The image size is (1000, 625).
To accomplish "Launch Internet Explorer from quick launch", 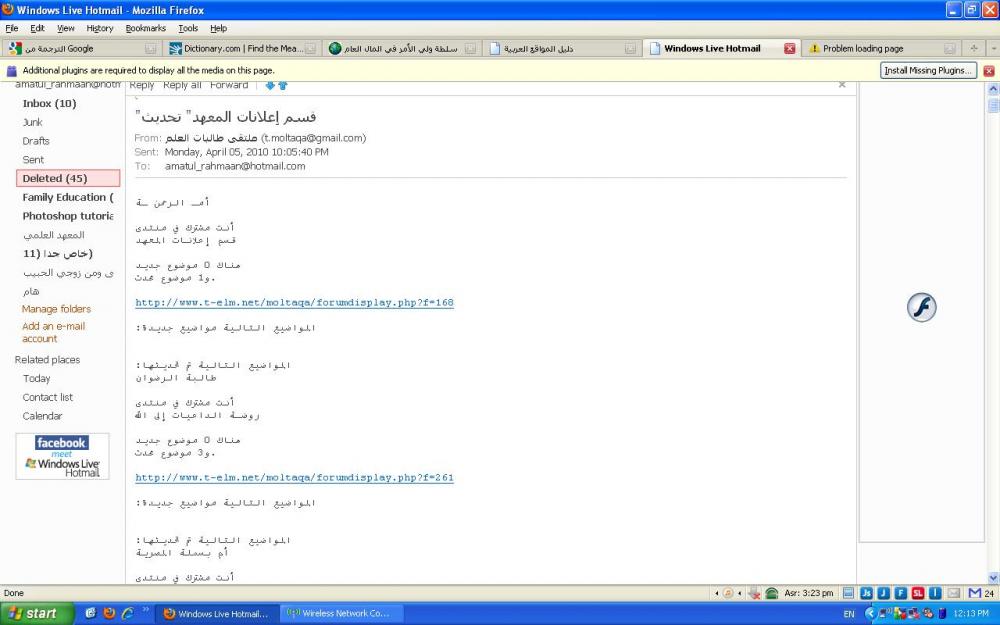I will tap(127, 613).
